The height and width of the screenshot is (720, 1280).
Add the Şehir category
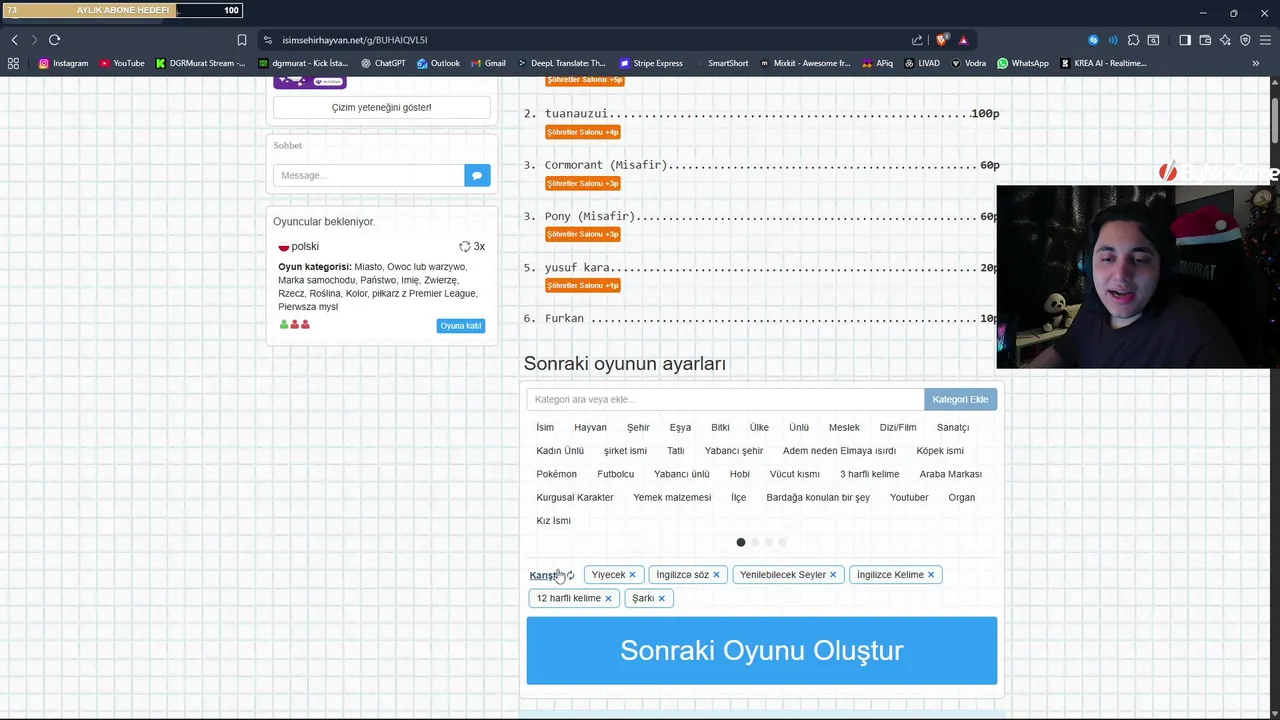point(638,427)
